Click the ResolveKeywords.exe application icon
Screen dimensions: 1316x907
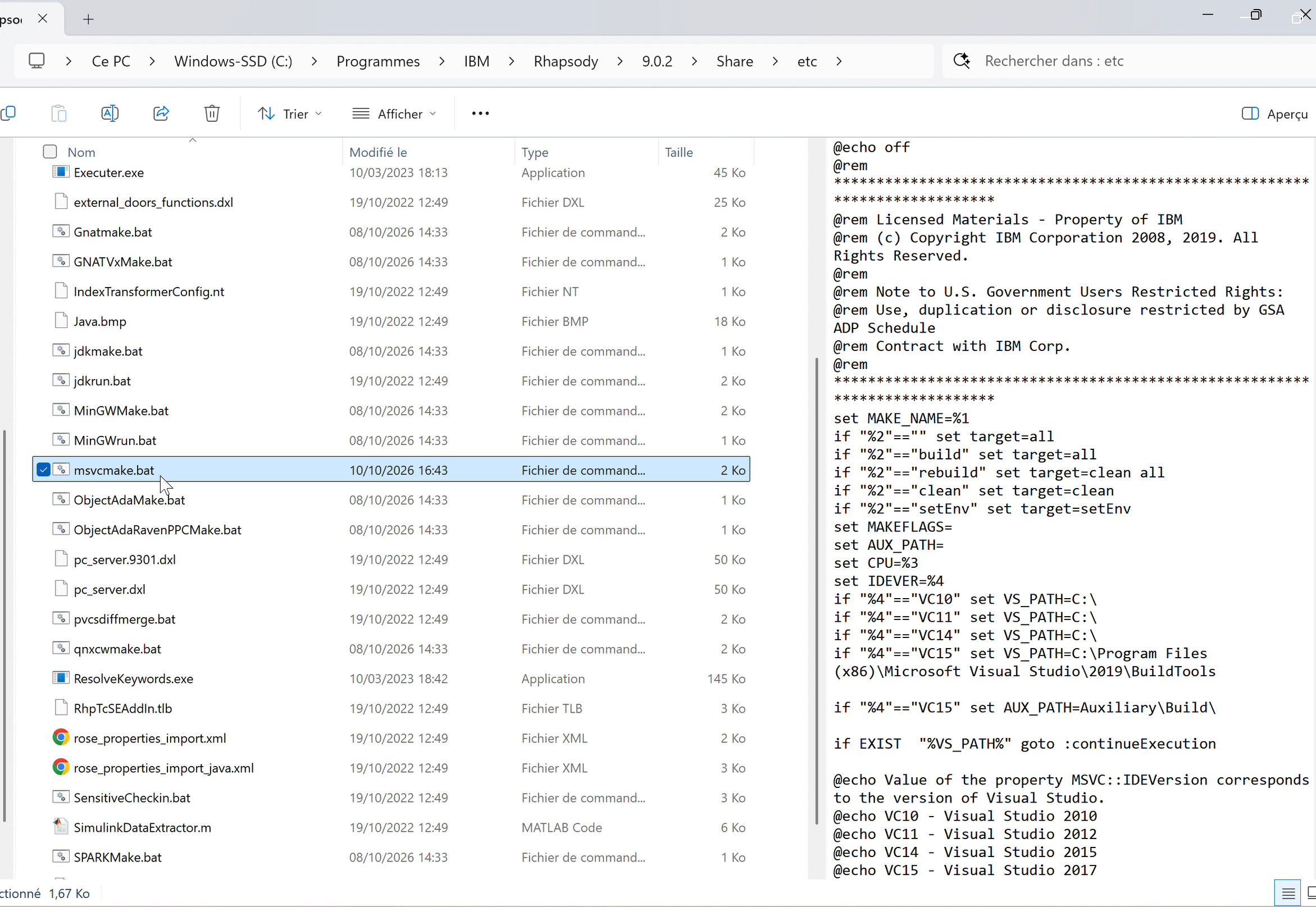pos(61,678)
